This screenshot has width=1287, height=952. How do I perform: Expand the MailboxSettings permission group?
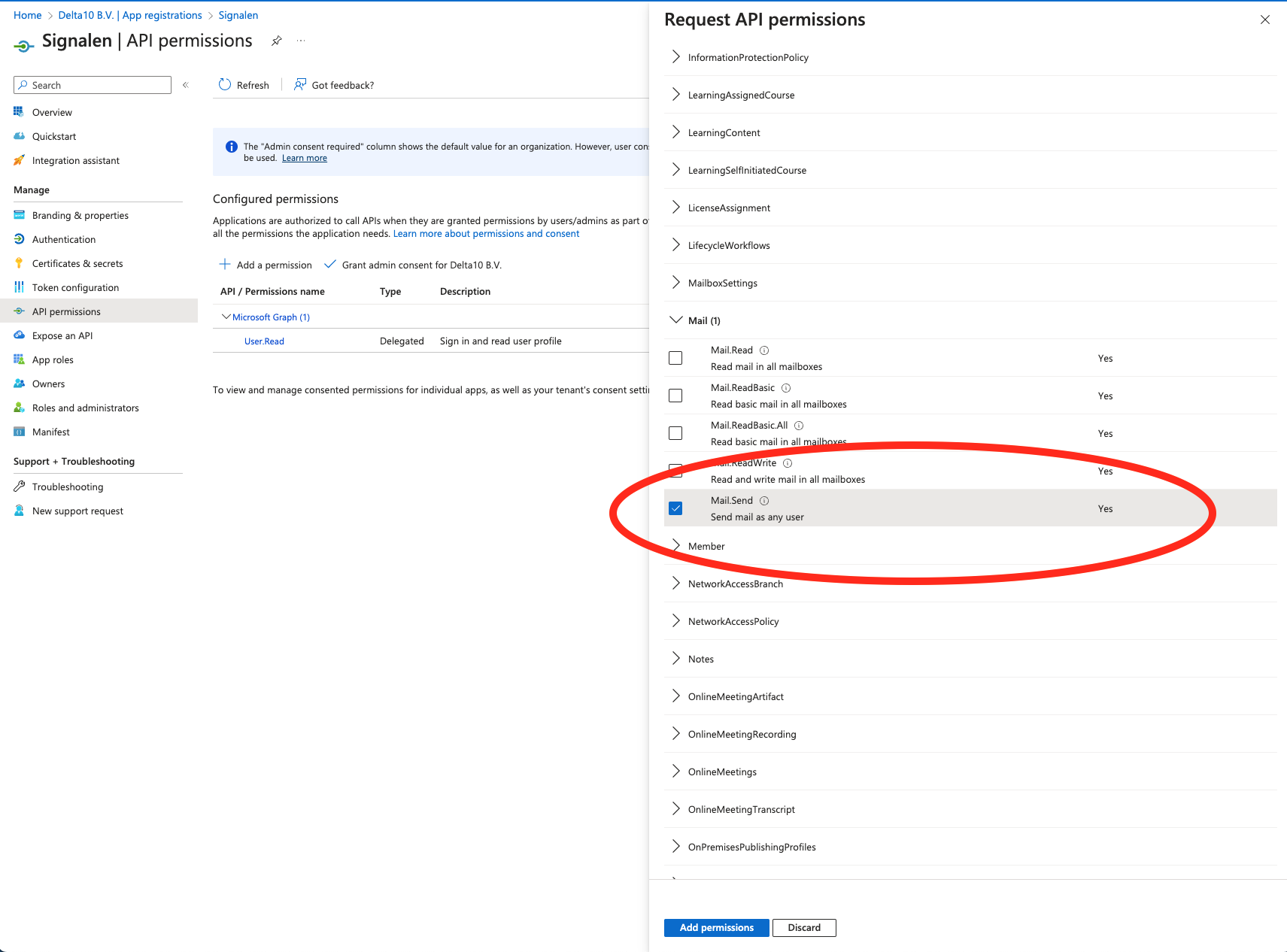point(676,283)
